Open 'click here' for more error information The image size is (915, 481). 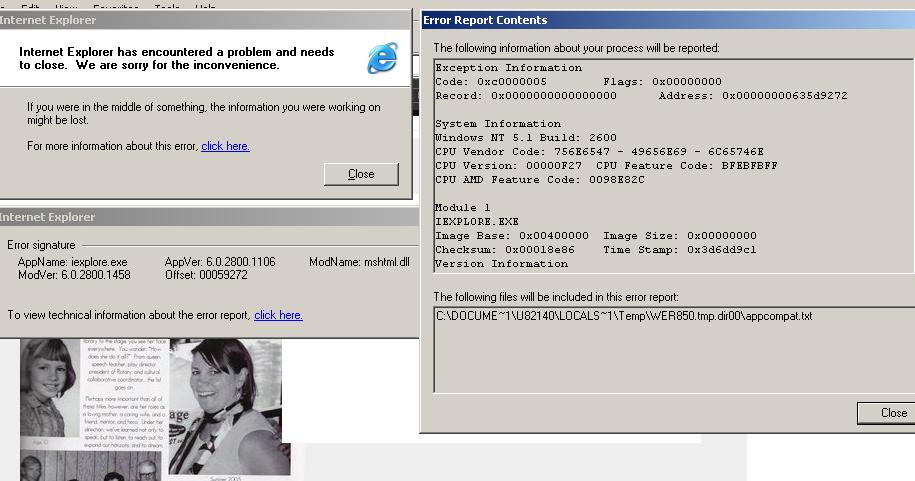[225, 146]
